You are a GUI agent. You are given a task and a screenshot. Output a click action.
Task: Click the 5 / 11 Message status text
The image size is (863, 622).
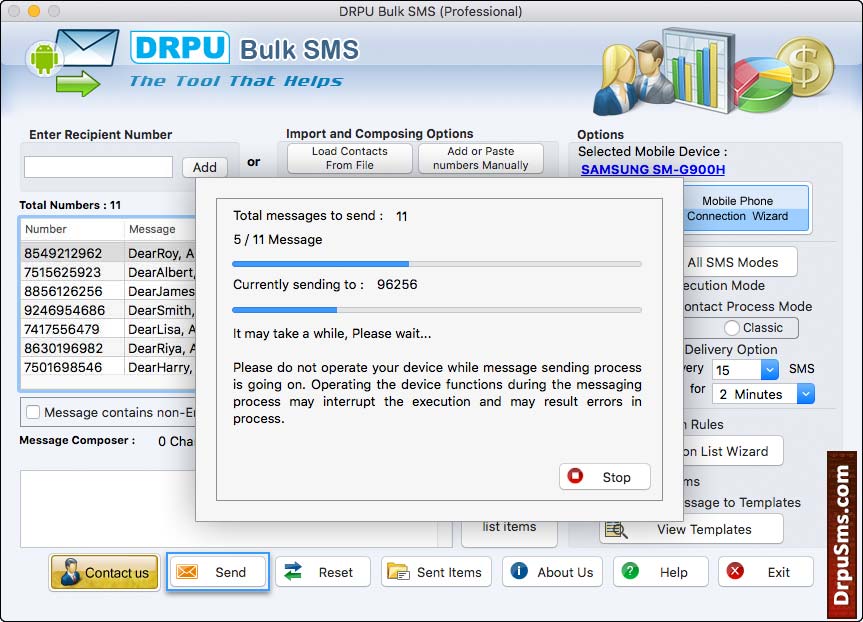[277, 239]
